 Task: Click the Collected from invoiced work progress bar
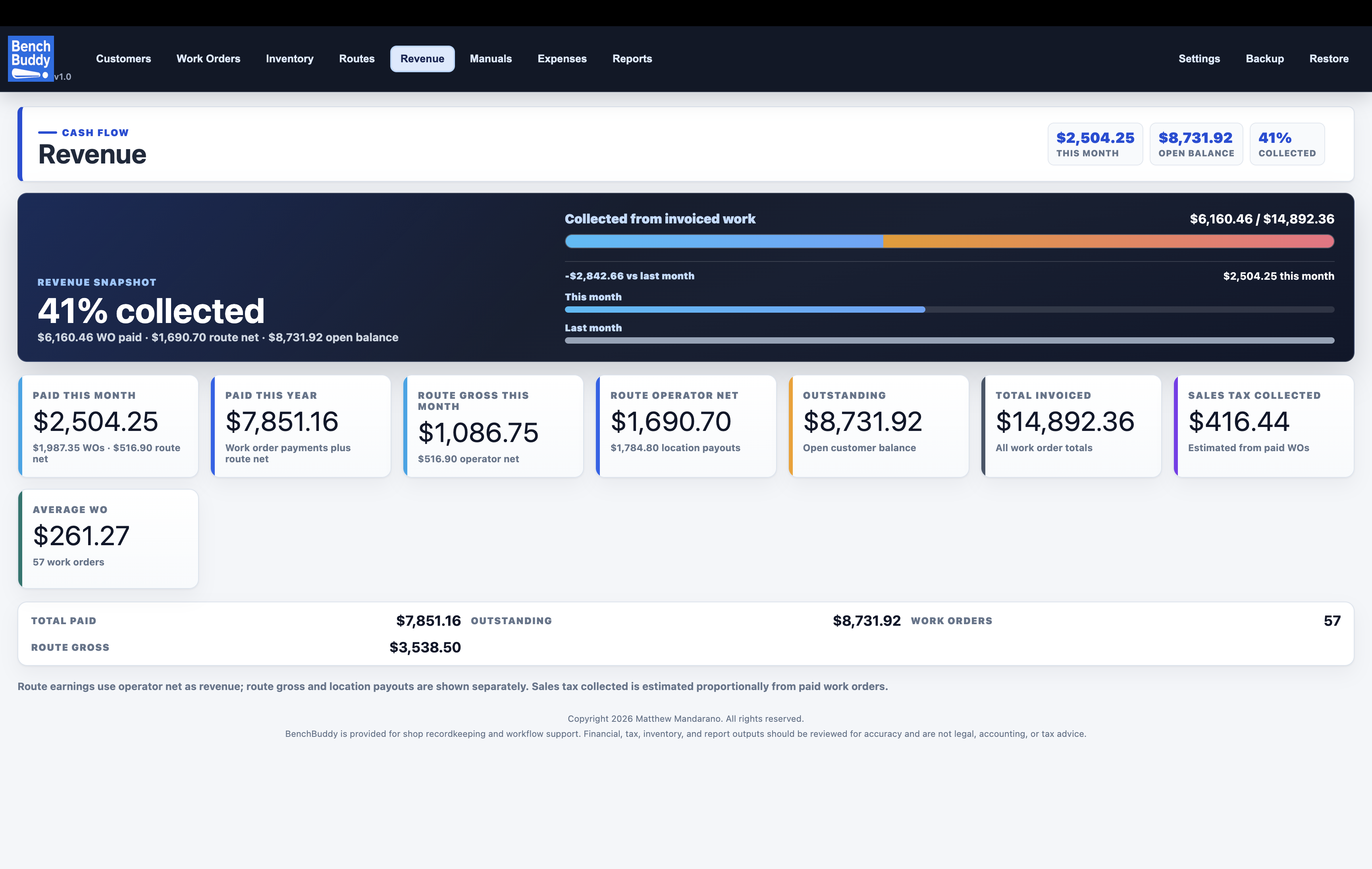pos(949,241)
